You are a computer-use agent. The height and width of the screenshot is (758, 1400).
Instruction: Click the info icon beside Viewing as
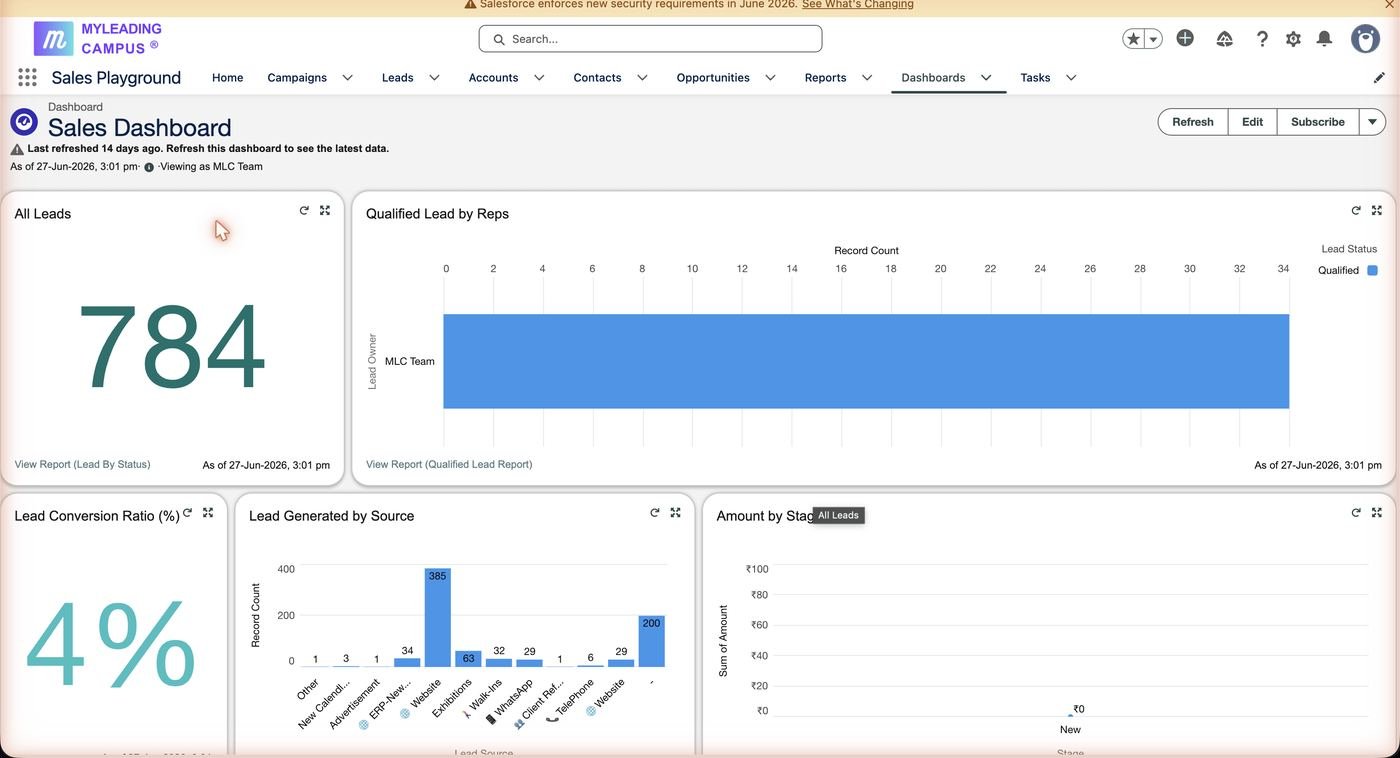click(x=149, y=167)
